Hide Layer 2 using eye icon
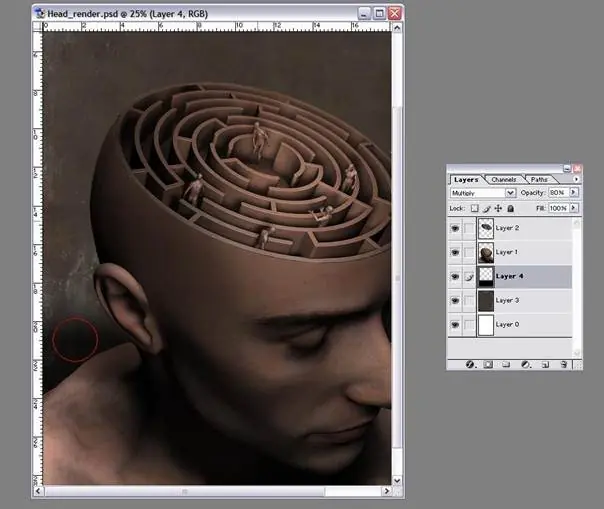The image size is (604, 509). pyautogui.click(x=456, y=229)
